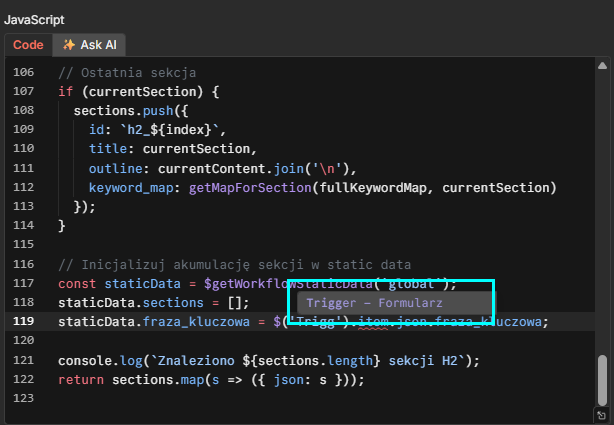Open the code editor in expanded view
The width and height of the screenshot is (614, 425).
[x=601, y=416]
